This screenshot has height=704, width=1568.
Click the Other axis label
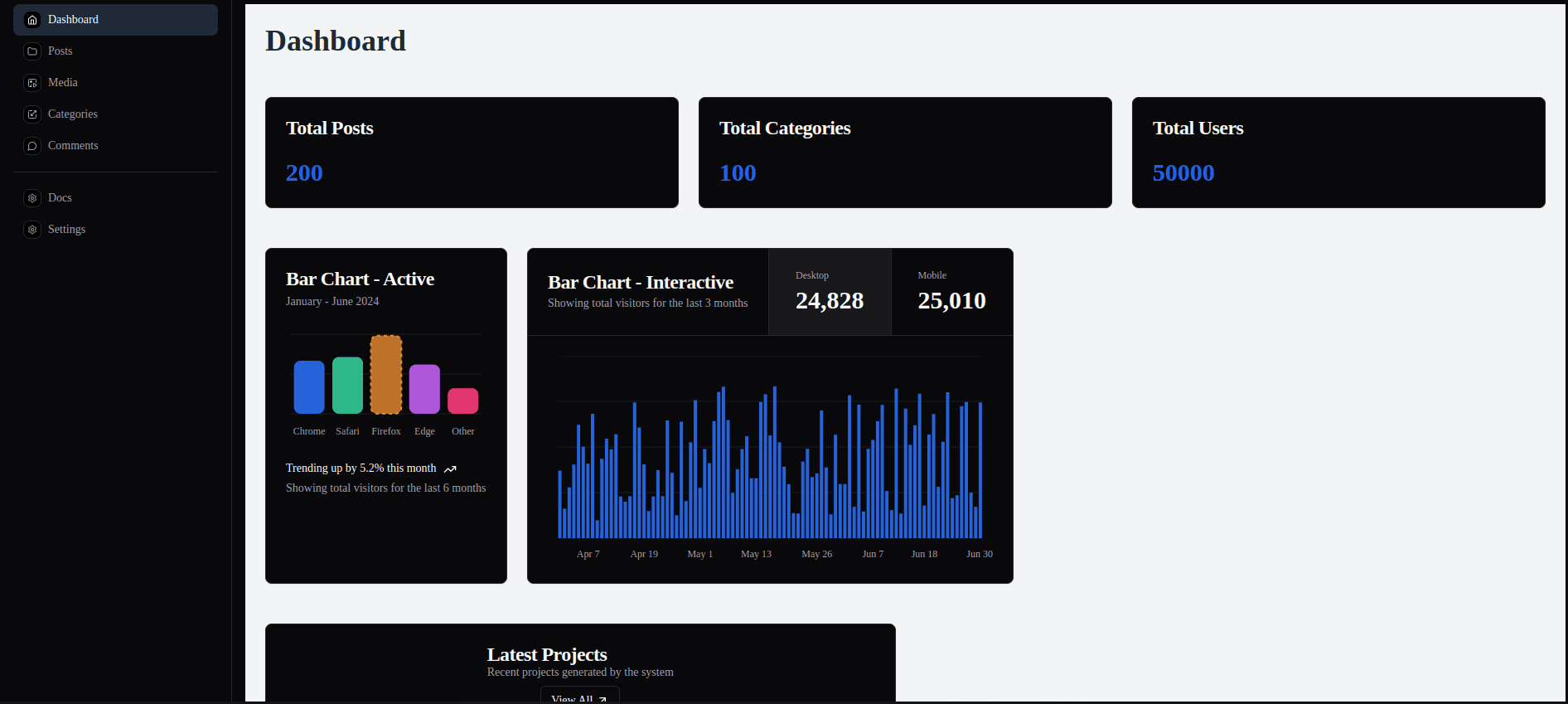click(x=463, y=431)
